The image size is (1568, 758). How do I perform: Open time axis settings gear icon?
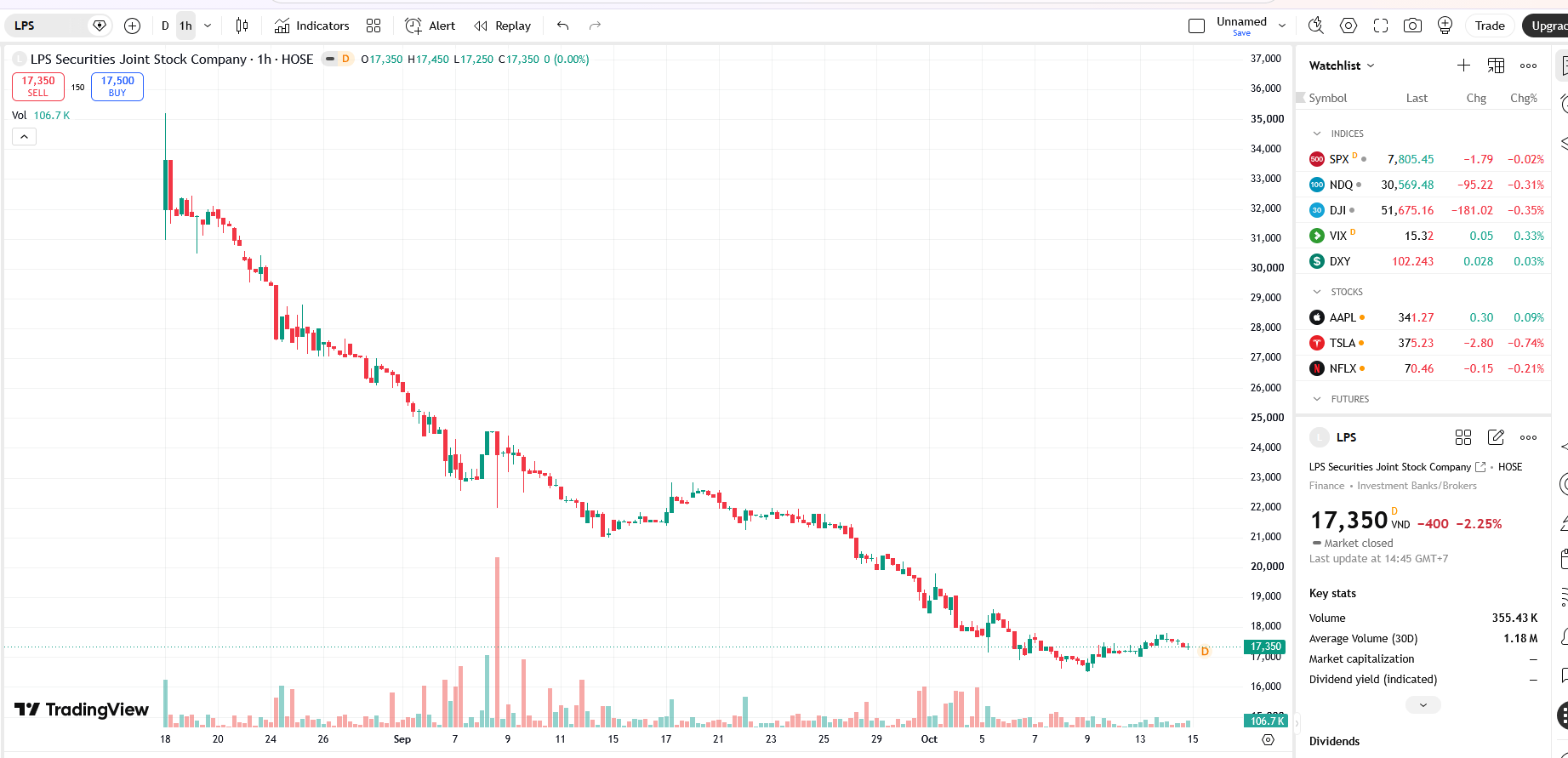click(1268, 739)
